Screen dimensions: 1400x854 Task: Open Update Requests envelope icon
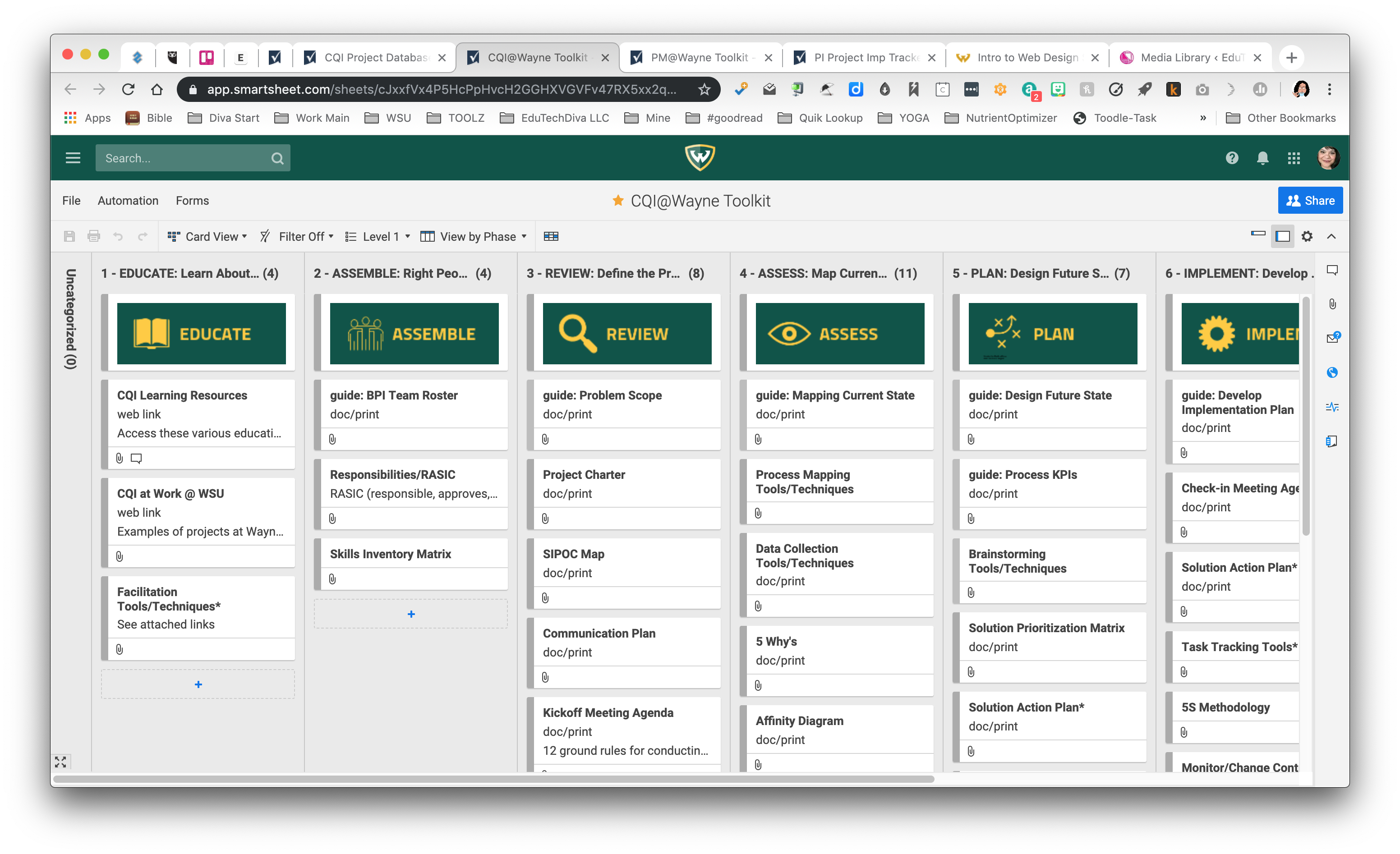point(1332,338)
